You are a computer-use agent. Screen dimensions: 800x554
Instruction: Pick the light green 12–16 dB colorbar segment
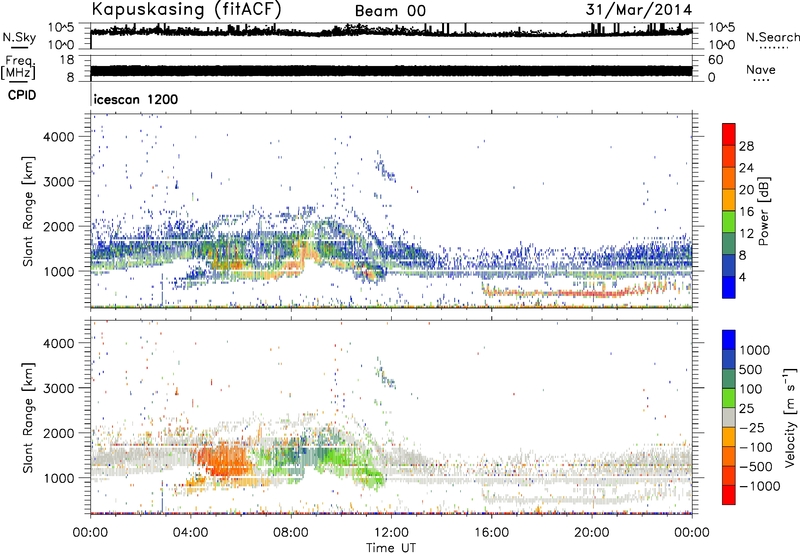(x=729, y=222)
